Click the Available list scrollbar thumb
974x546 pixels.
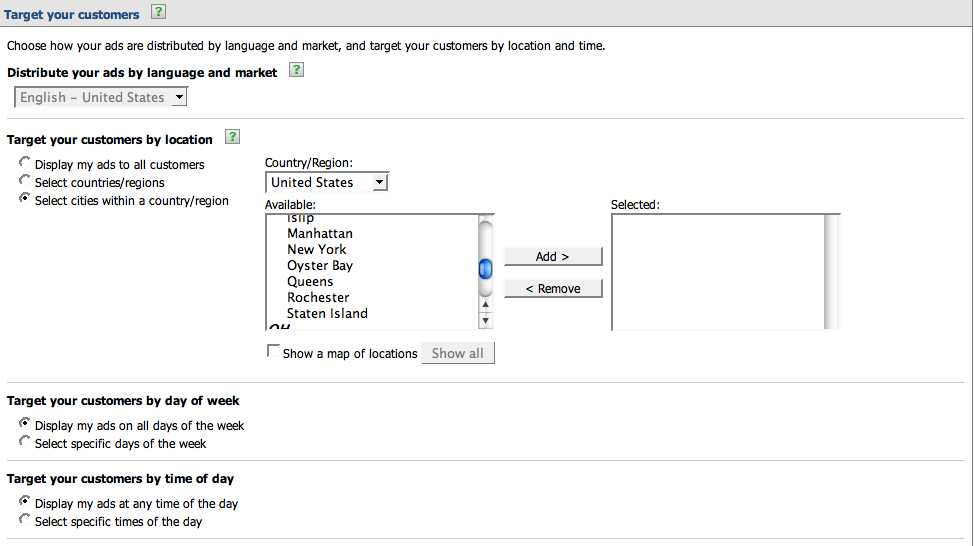[x=486, y=269]
